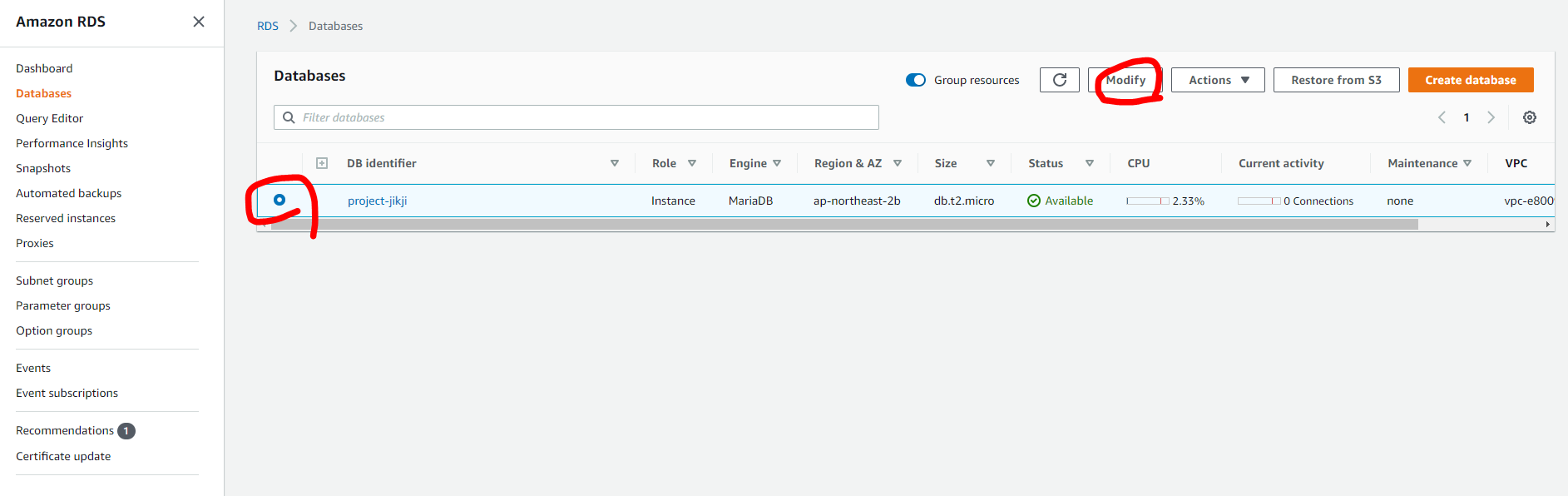
Task: Sort by Role column arrow
Action: coord(692,163)
